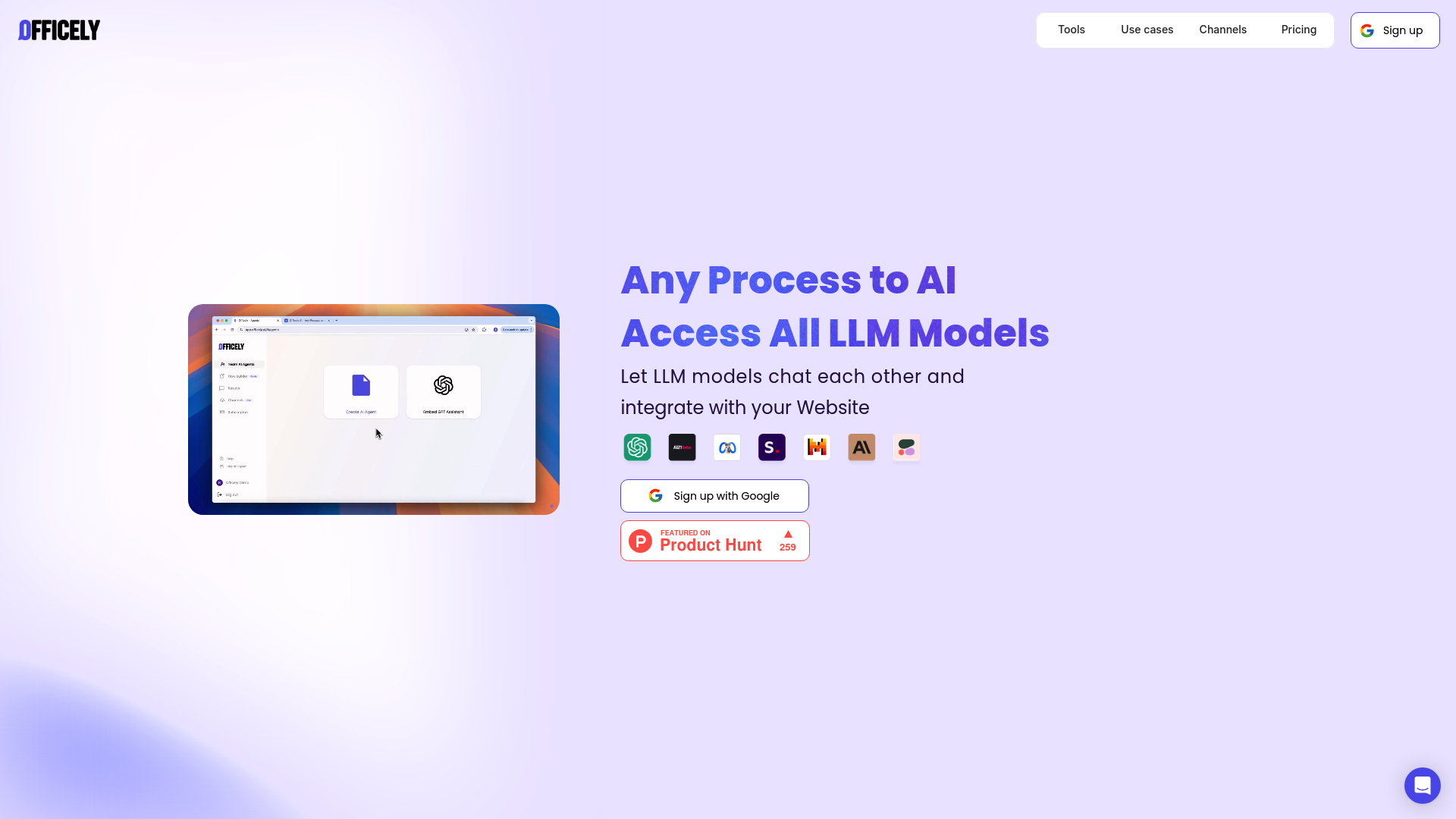
Task: Click the Tools navigation menu item
Action: coord(1071,30)
